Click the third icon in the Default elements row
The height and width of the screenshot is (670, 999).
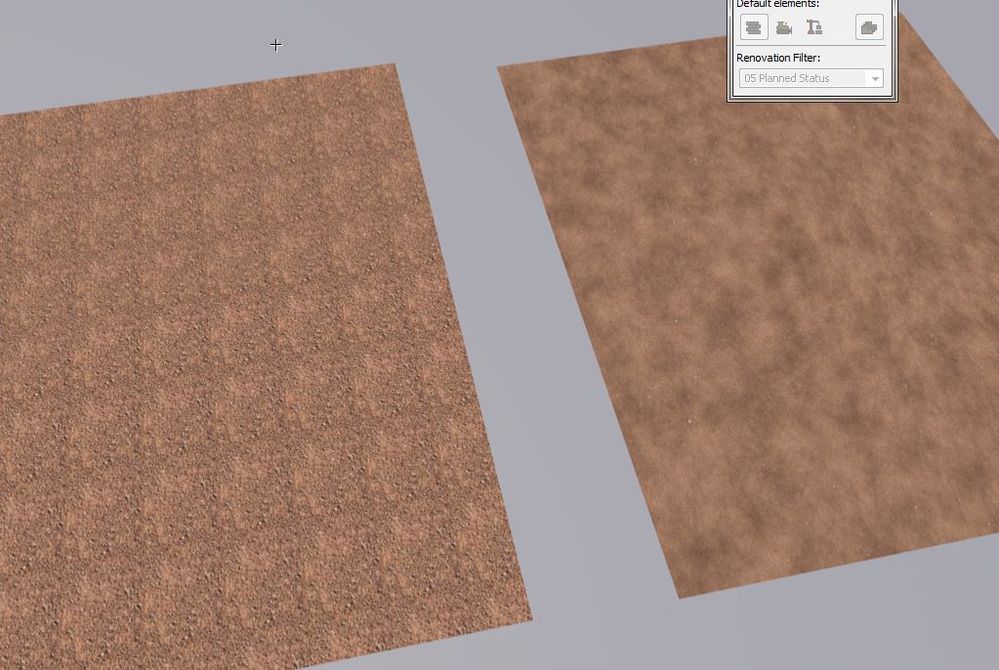(x=815, y=27)
